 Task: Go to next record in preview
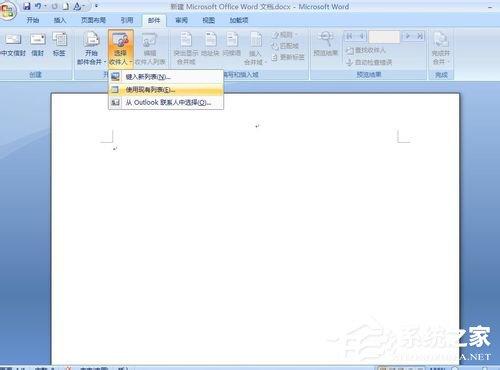[407, 36]
